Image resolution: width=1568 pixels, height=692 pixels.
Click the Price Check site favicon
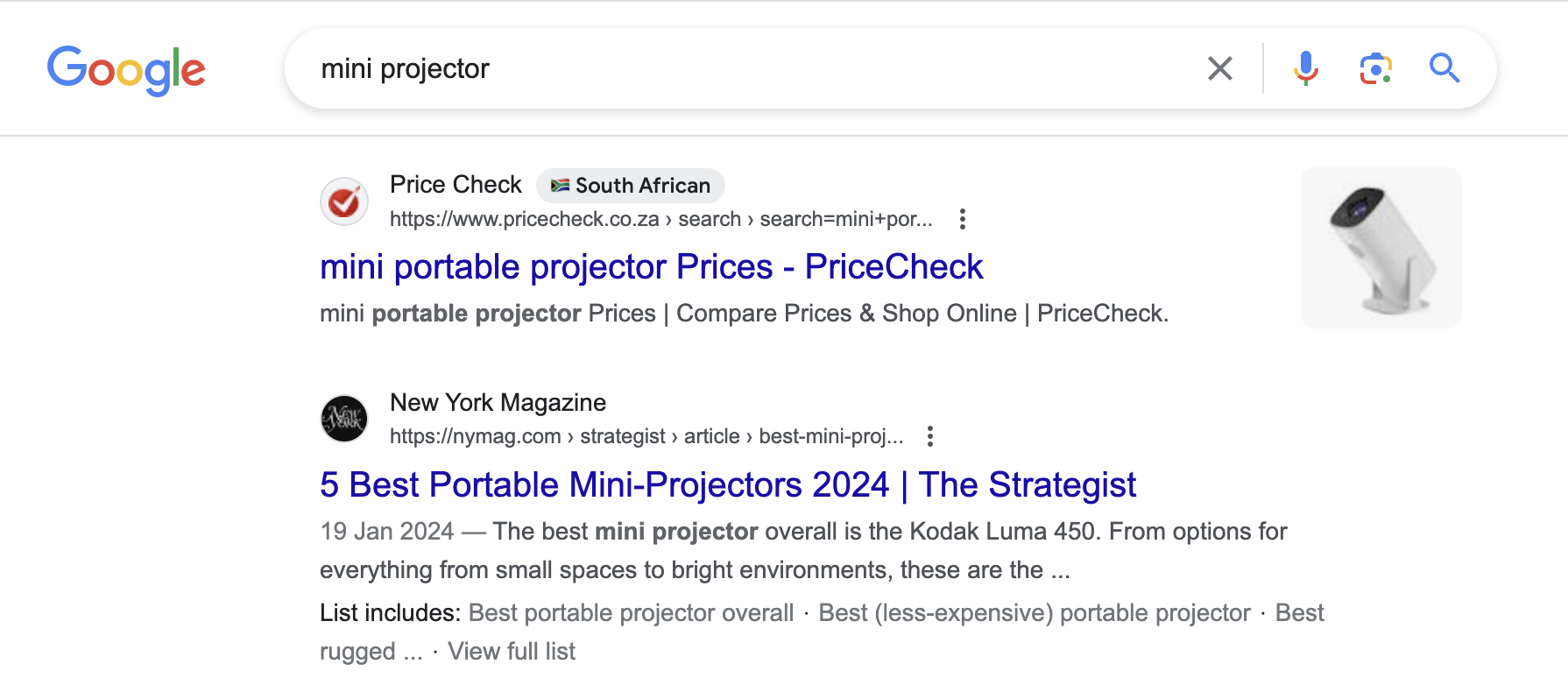pos(344,201)
